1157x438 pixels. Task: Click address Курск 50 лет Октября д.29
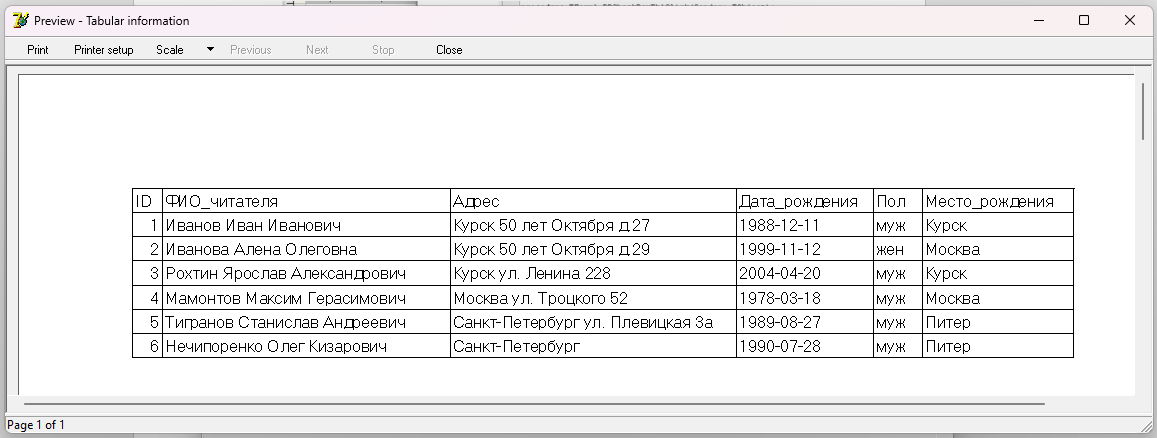coord(593,249)
